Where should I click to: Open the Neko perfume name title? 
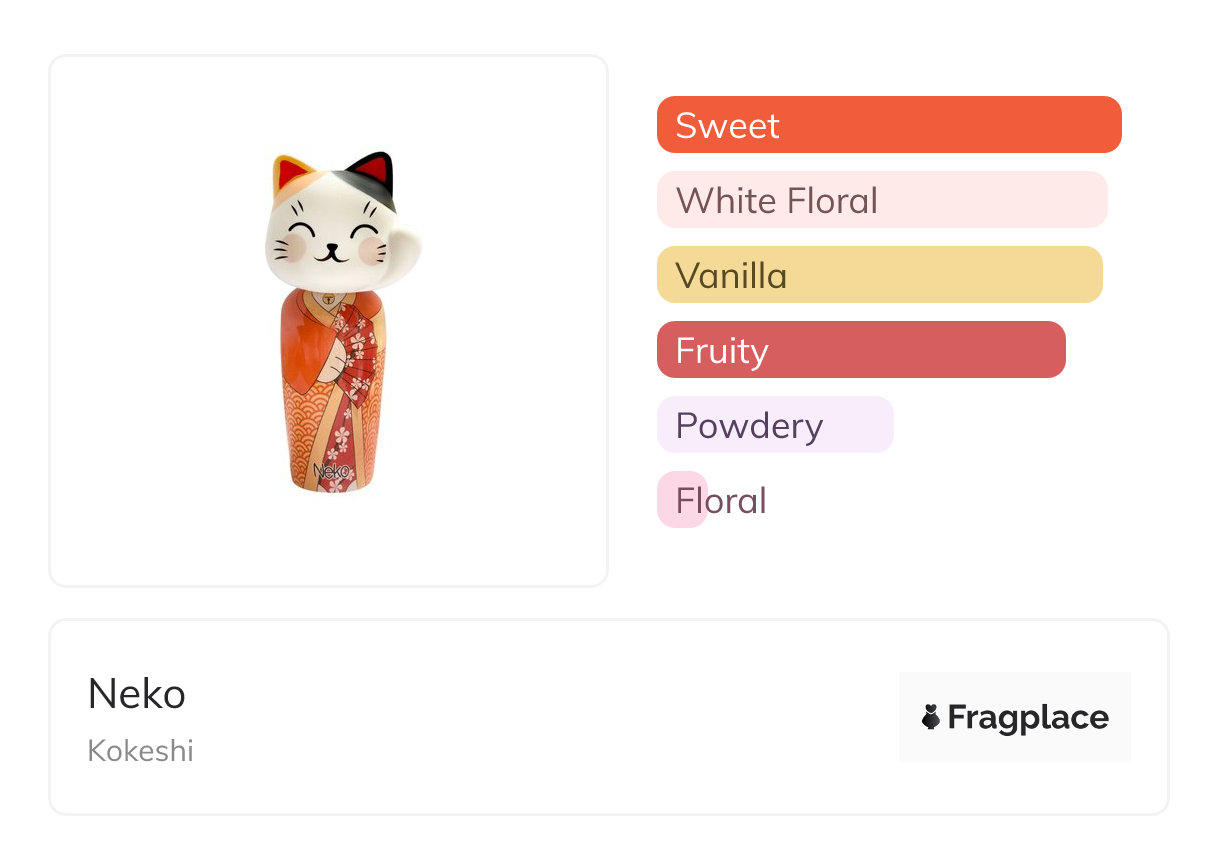point(137,694)
